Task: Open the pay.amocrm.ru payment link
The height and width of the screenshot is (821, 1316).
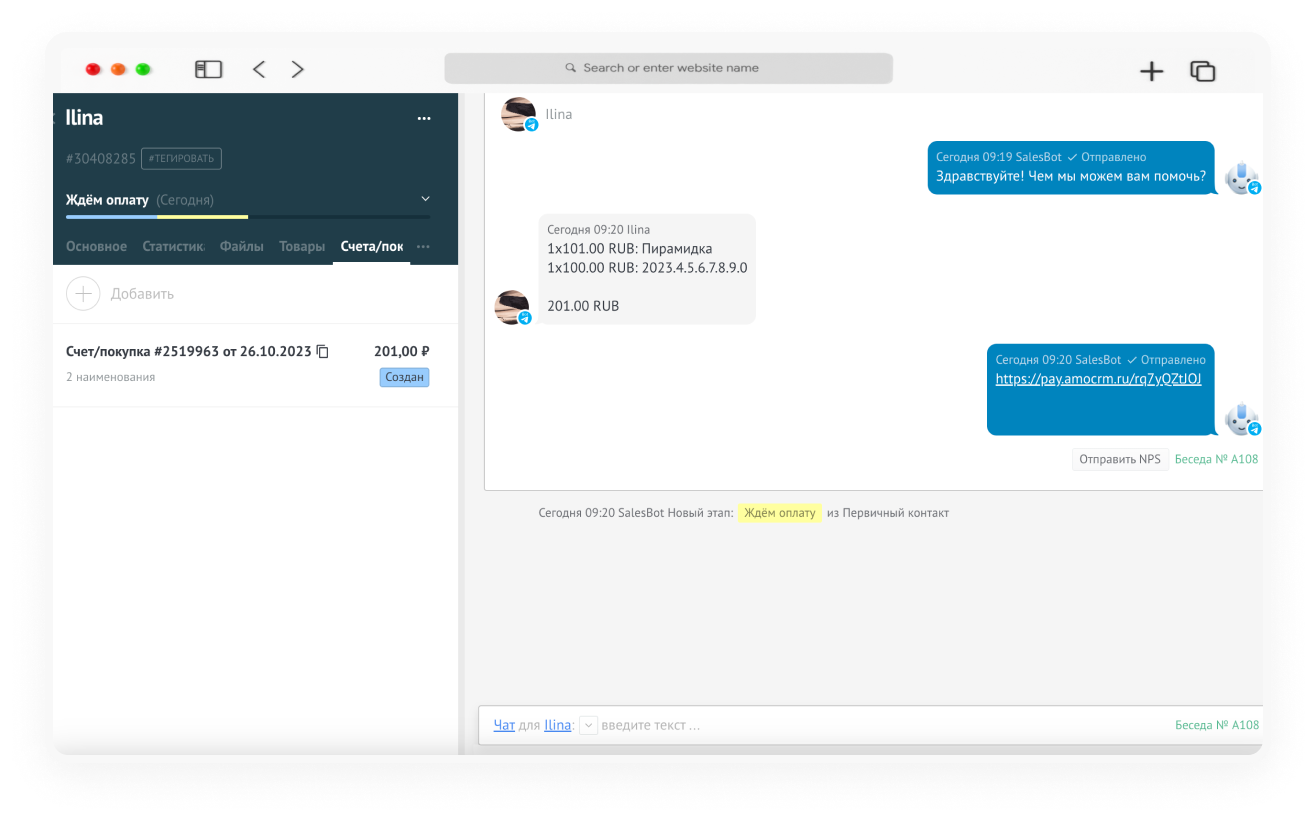Action: (1098, 379)
